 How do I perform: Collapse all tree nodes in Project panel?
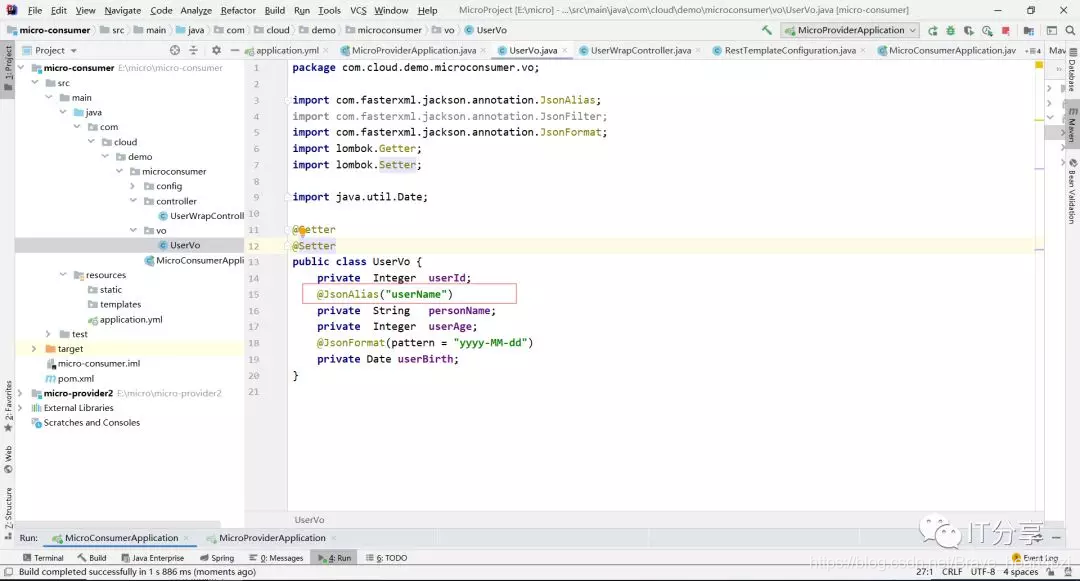pyautogui.click(x=194, y=50)
